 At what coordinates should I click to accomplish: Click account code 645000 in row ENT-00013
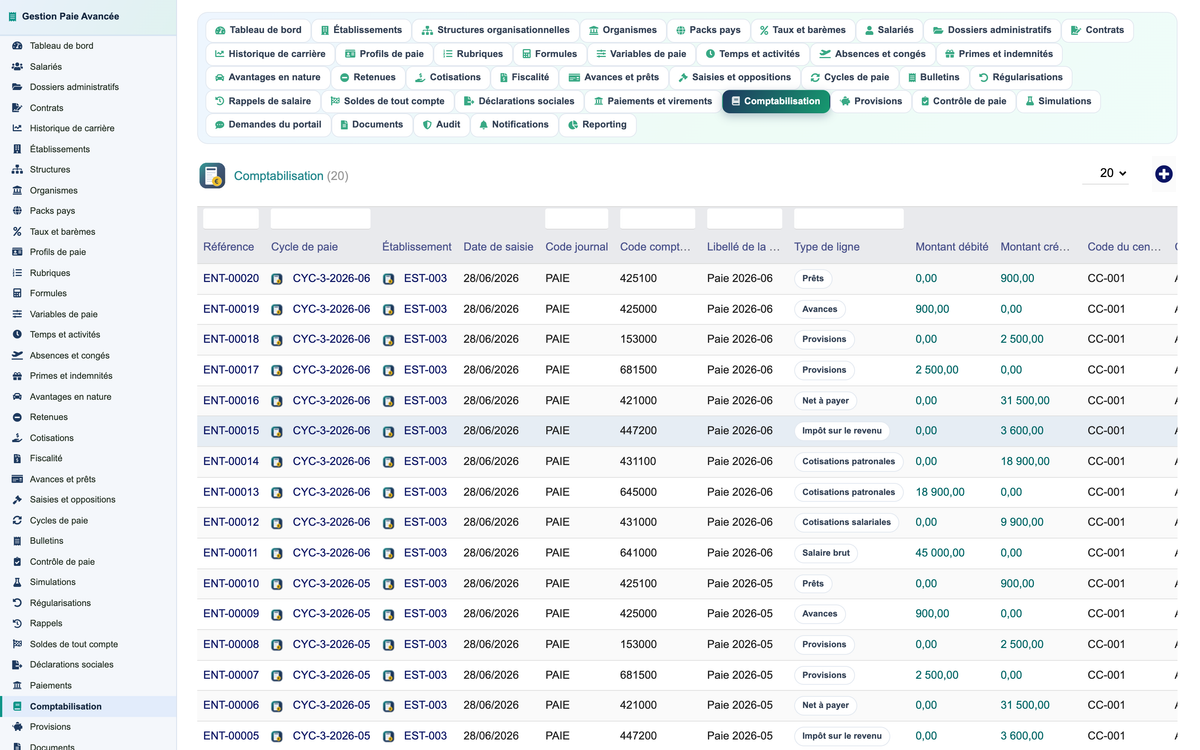(x=638, y=492)
